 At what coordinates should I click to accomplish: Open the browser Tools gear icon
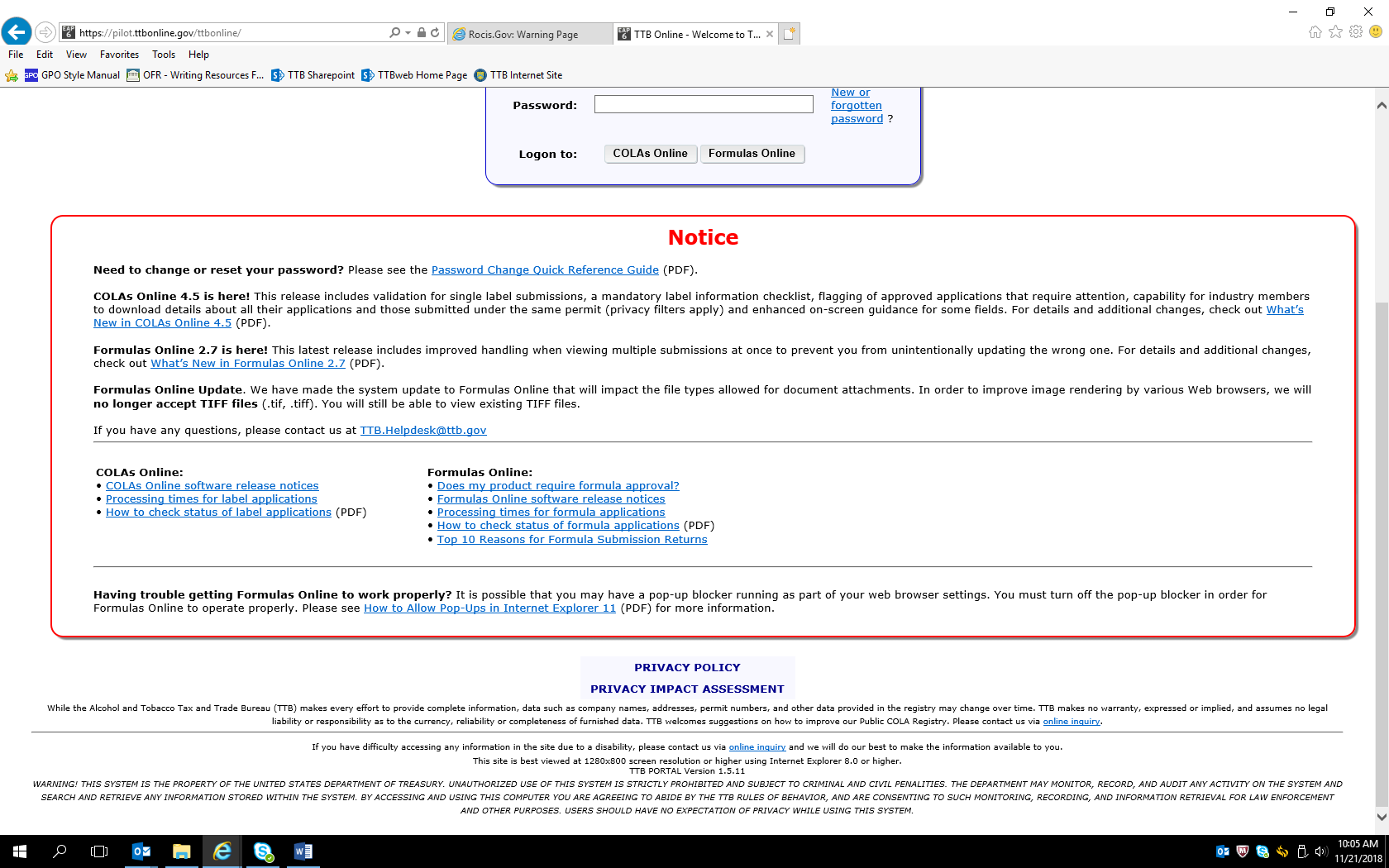click(x=1356, y=32)
